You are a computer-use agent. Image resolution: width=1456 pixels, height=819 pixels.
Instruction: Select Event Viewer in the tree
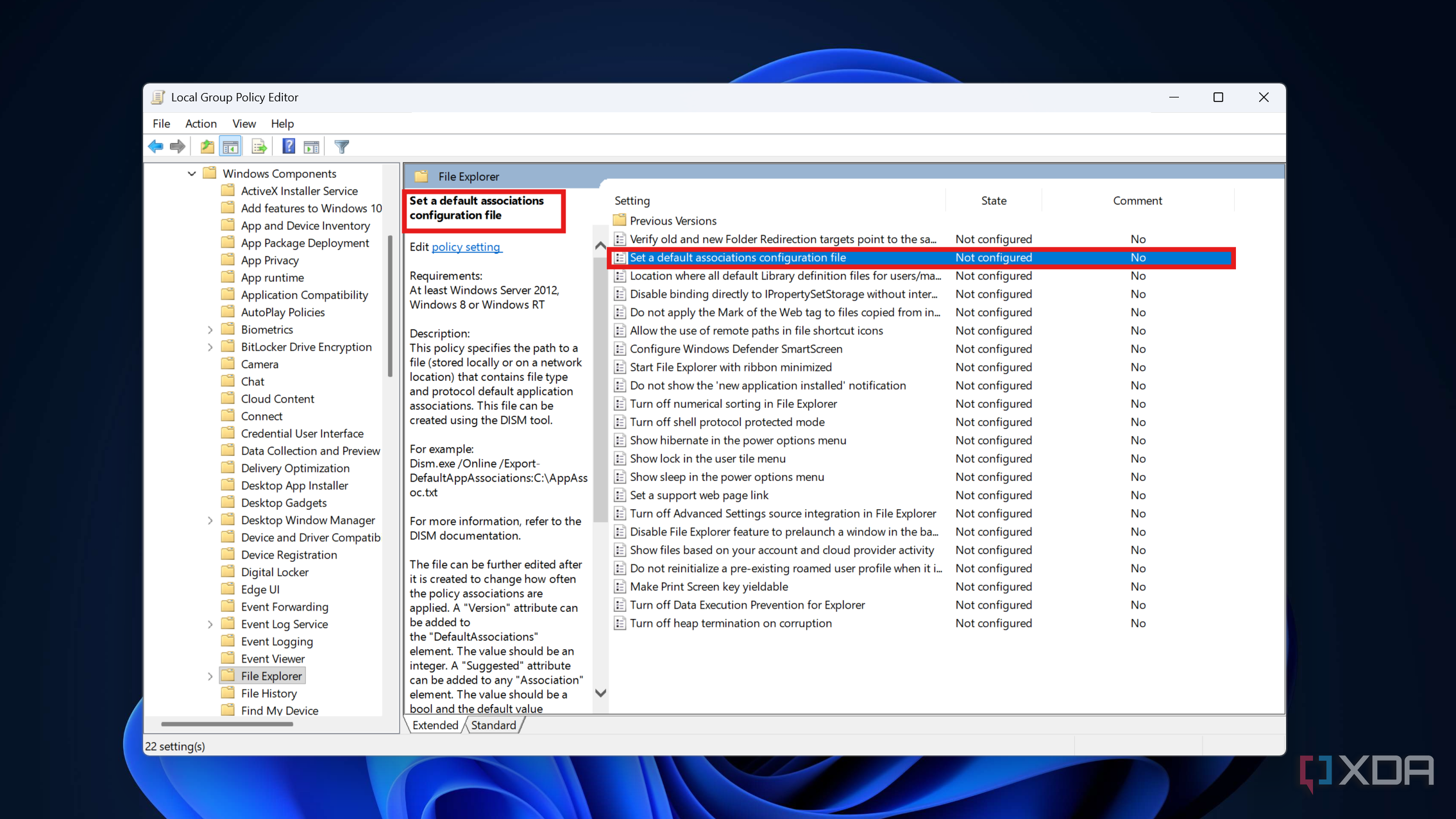tap(273, 659)
